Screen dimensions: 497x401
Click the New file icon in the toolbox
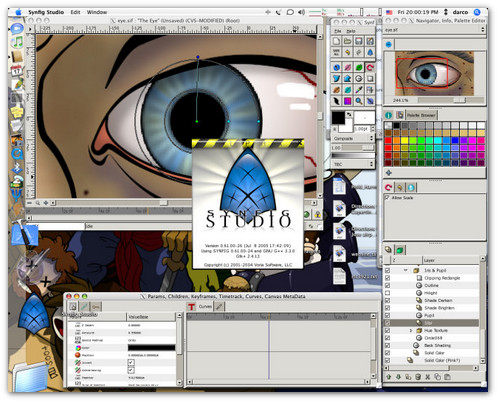pyautogui.click(x=336, y=41)
